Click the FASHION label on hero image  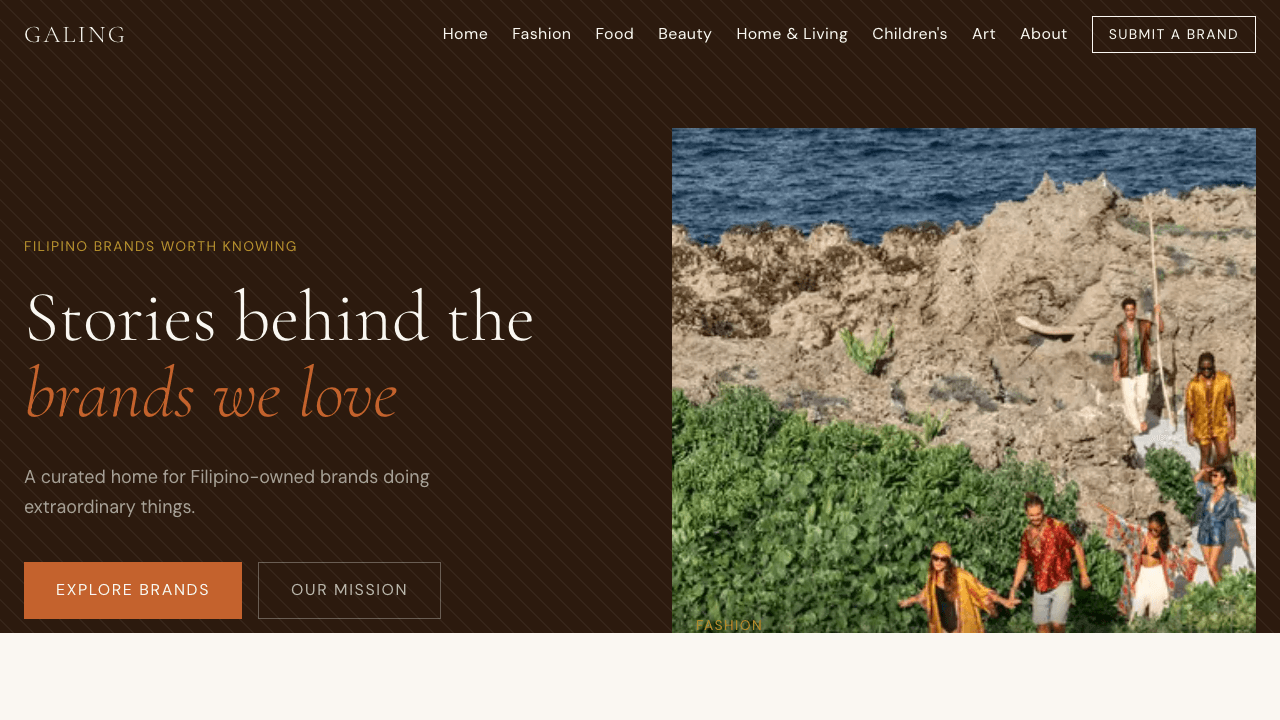(x=729, y=625)
